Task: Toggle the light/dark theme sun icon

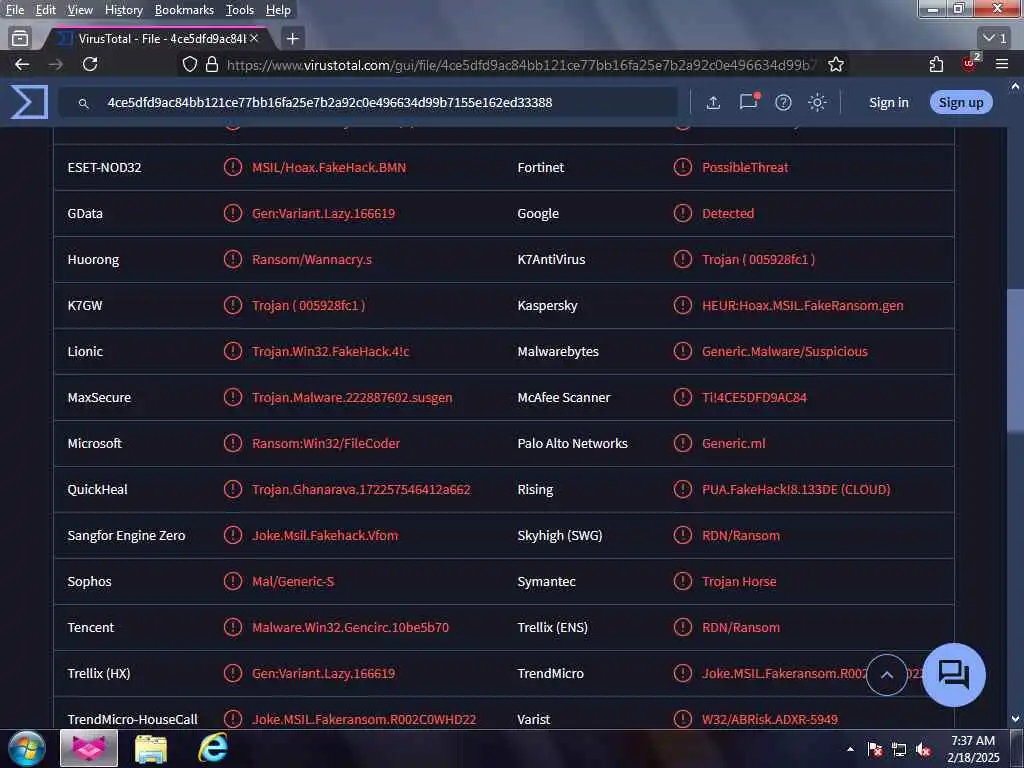Action: point(817,103)
